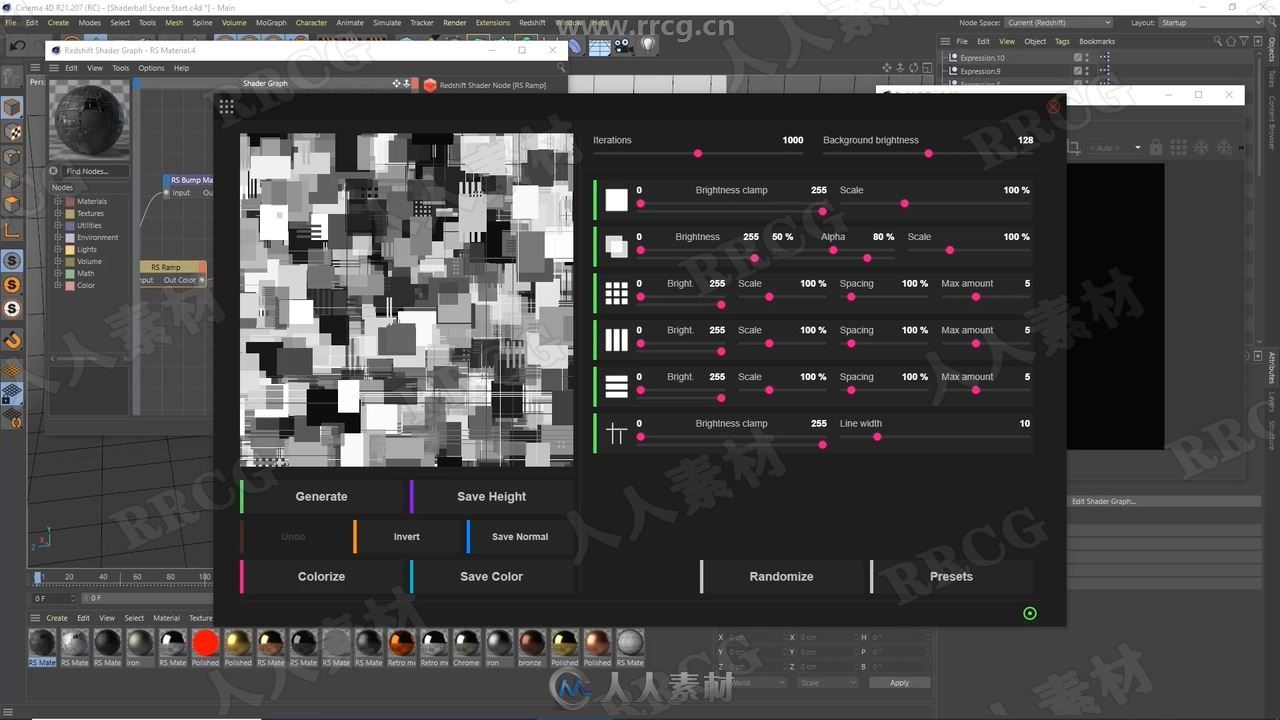Click the Save Color button
This screenshot has width=1280, height=720.
[x=491, y=576]
